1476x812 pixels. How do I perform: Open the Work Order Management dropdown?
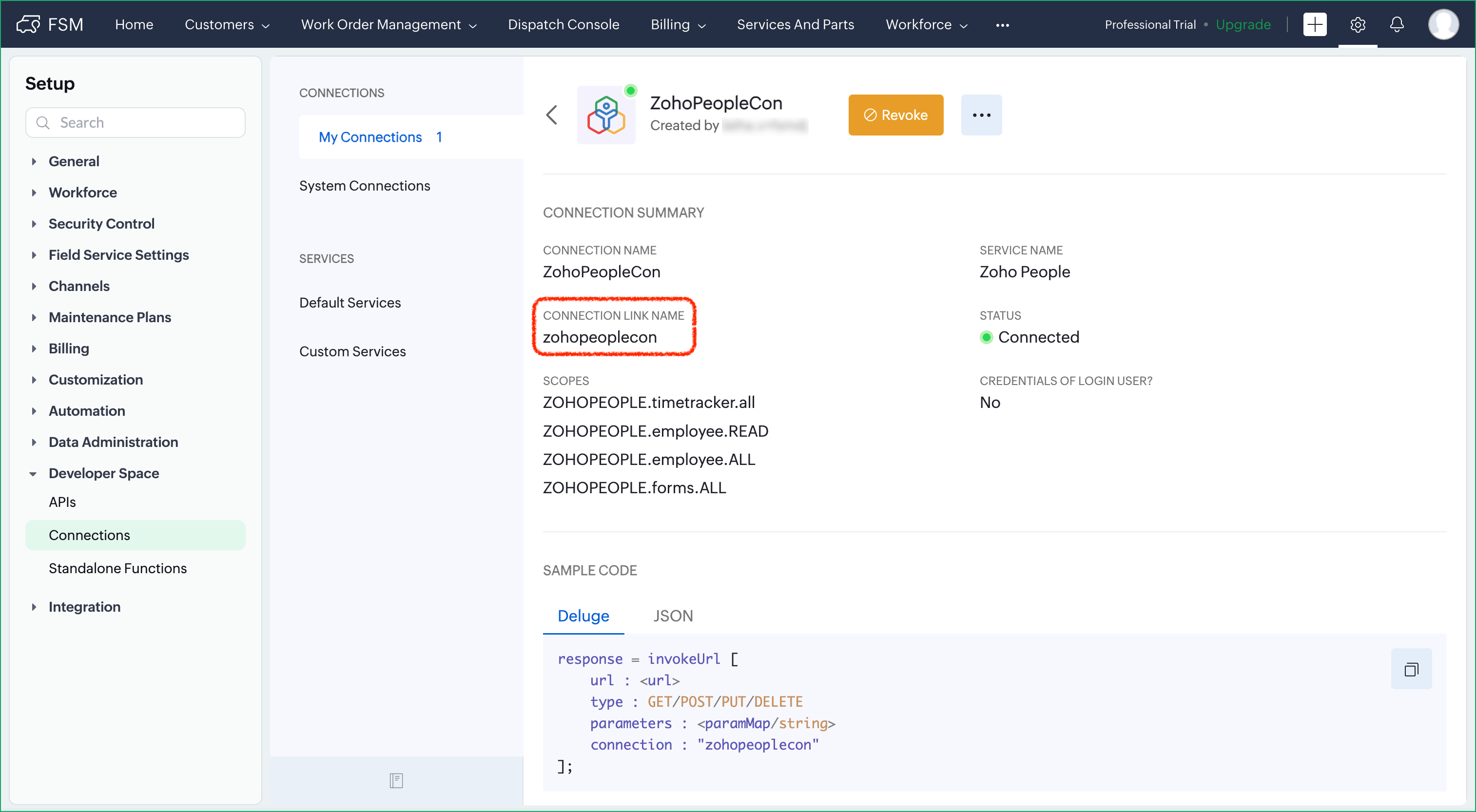pyautogui.click(x=388, y=25)
